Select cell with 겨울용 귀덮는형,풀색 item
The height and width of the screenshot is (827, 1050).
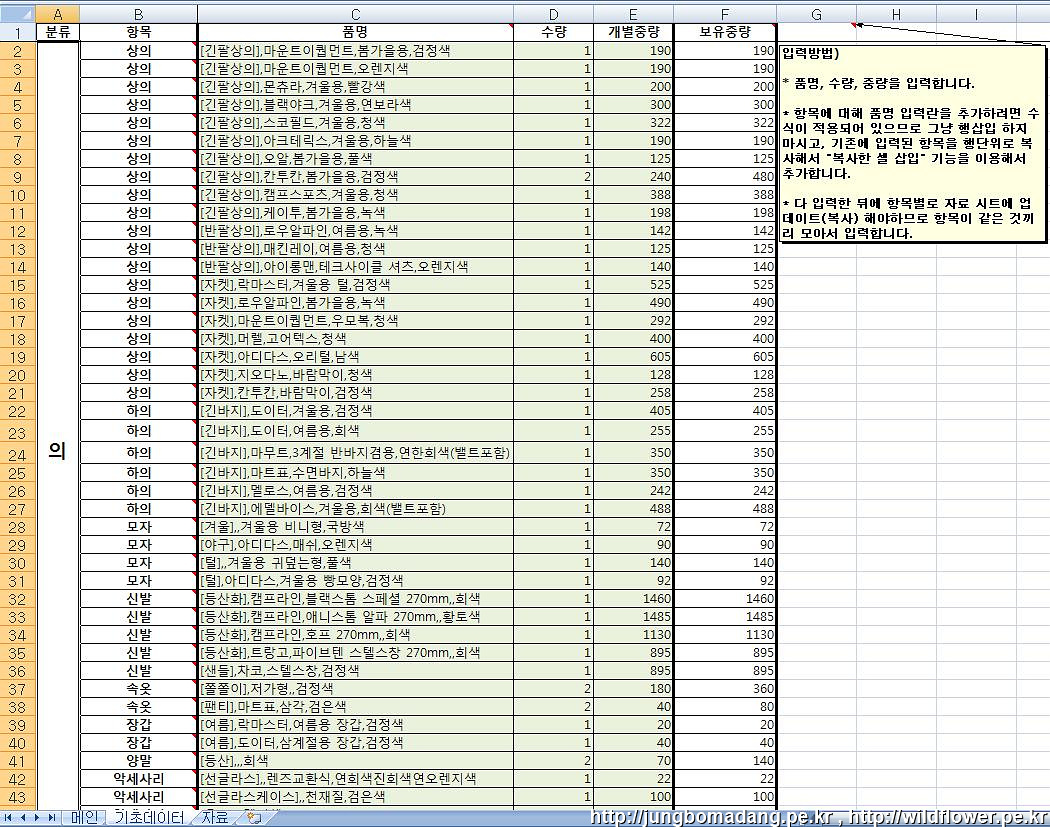click(x=356, y=563)
